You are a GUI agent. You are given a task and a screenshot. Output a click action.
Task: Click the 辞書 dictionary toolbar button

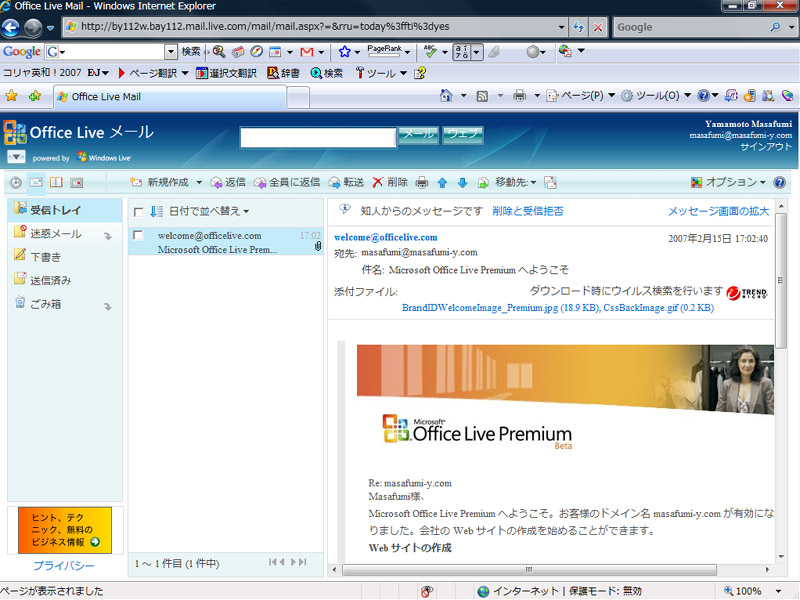(283, 73)
